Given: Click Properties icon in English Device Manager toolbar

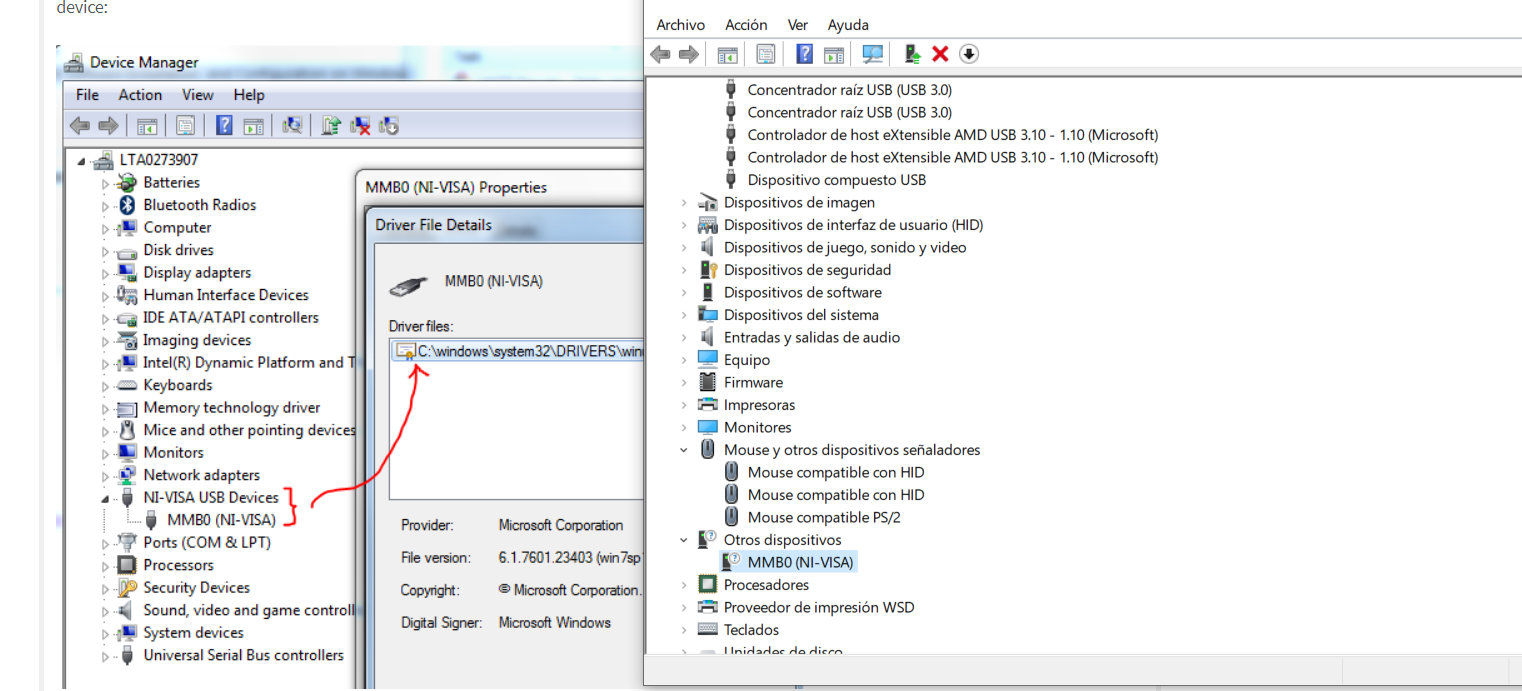Looking at the screenshot, I should coord(186,126).
